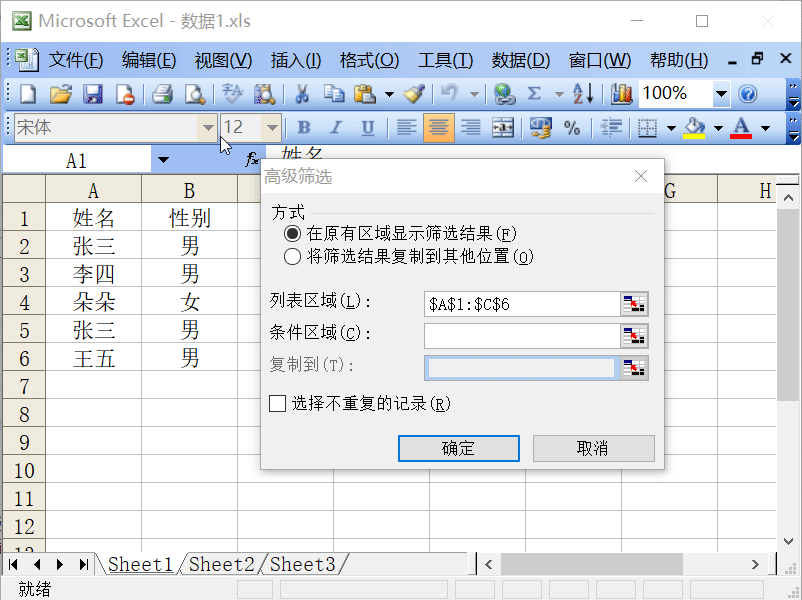The image size is (802, 600).
Task: Select radio 将筛选结果复制到其他位置
Action: [x=291, y=256]
